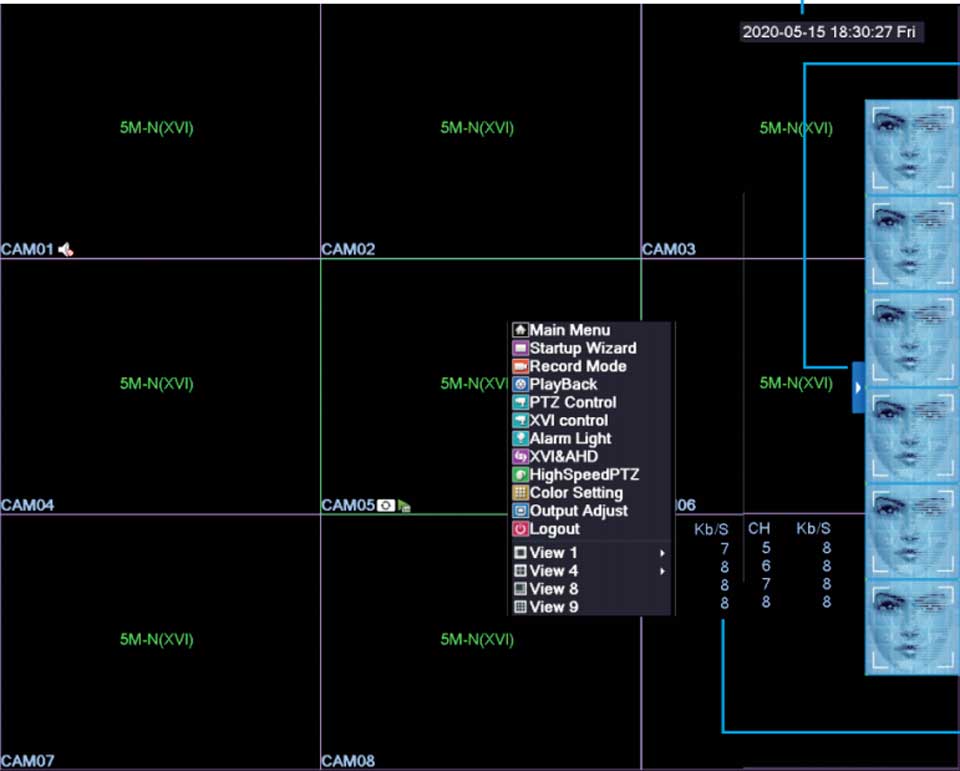Open Startup Wizard from the context menu

583,349
